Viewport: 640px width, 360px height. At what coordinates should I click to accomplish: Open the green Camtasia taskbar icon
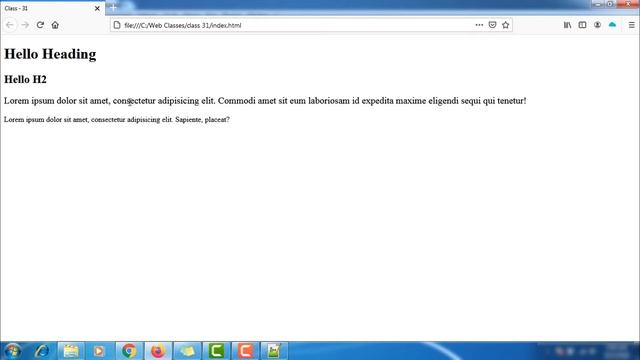click(x=216, y=351)
